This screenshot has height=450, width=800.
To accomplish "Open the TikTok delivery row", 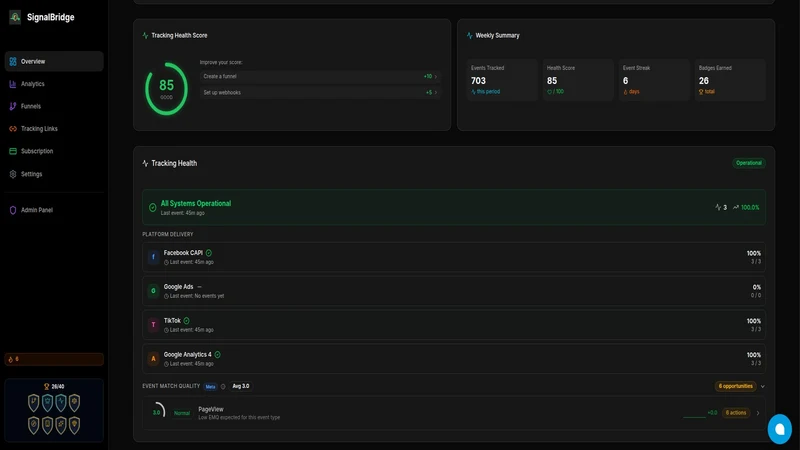I will 454,324.
